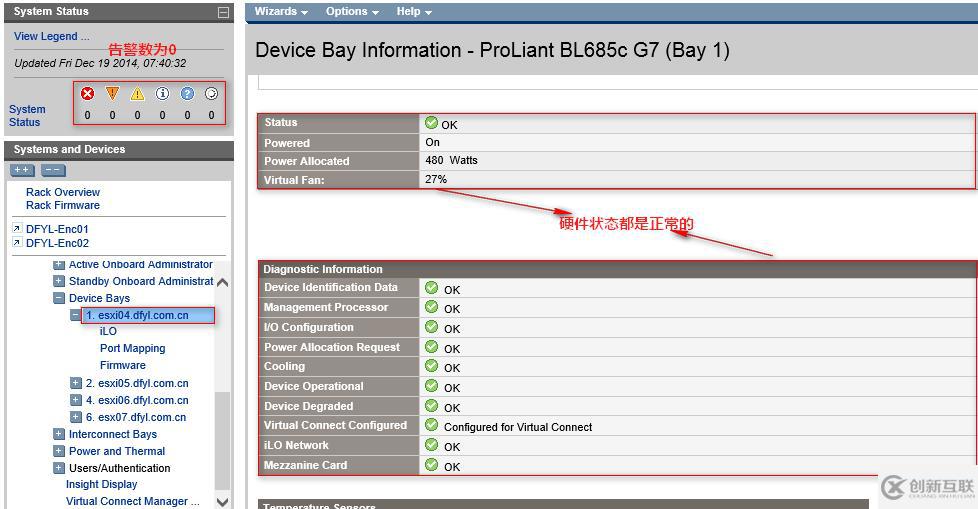The image size is (978, 509).
Task: Collapse the esxi04.dfyl.com.cn node
Action: 75,315
